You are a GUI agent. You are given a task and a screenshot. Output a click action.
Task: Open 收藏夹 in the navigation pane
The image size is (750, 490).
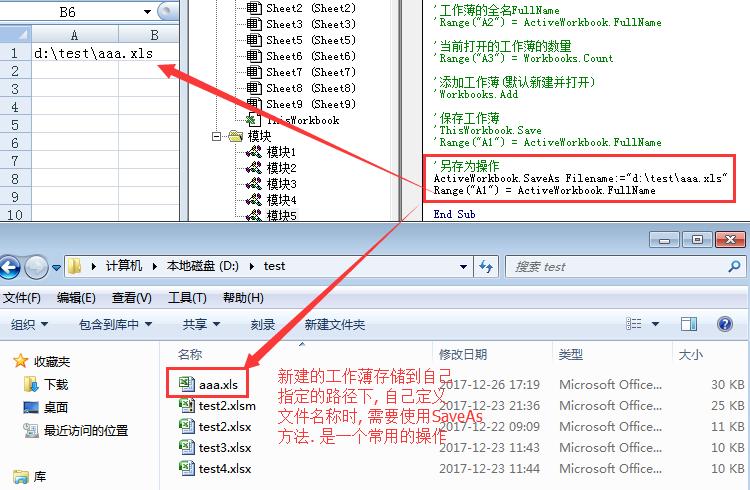(x=52, y=361)
